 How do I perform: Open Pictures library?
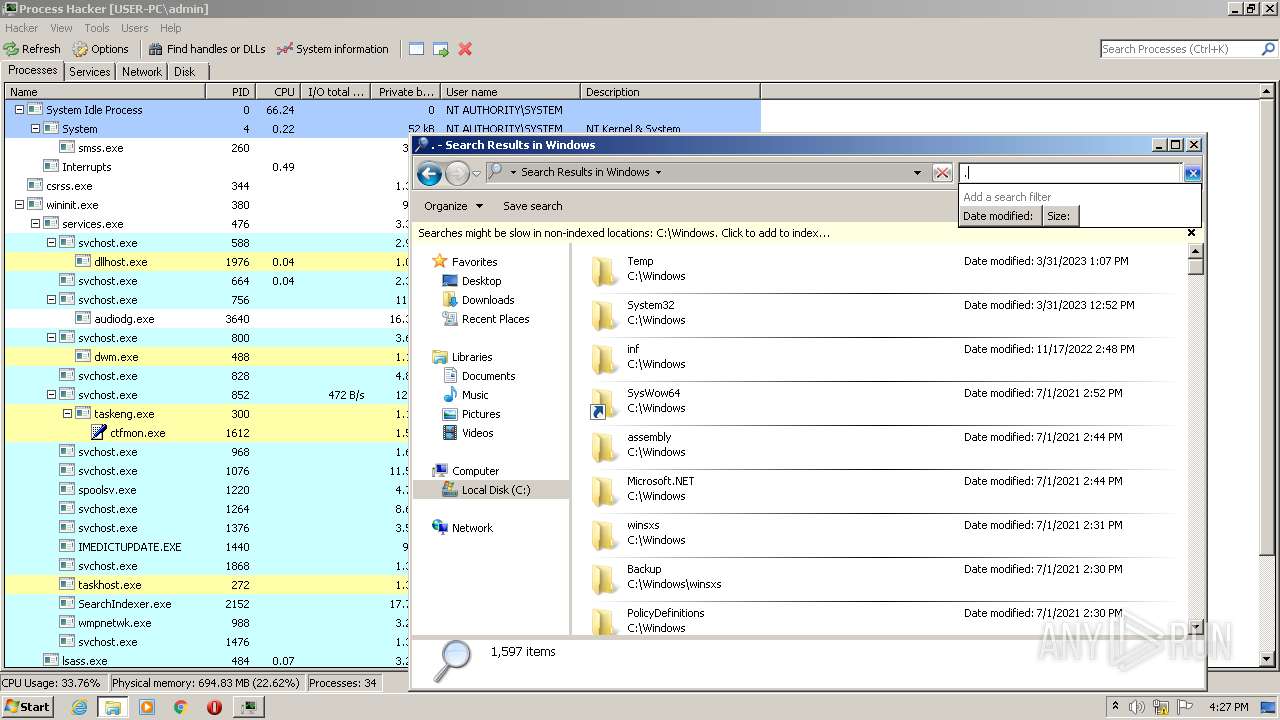pyautogui.click(x=472, y=414)
